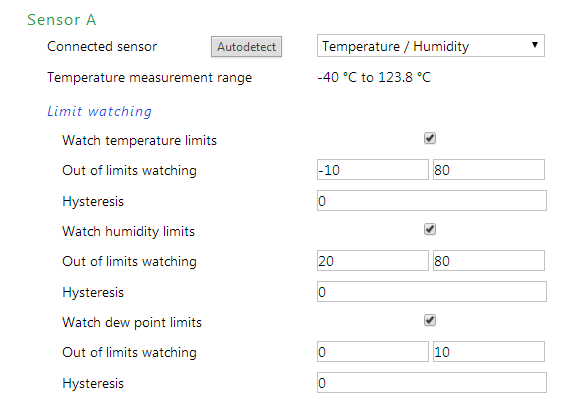The height and width of the screenshot is (414, 564).
Task: Select the humidity lower limit field showing 20
Action: click(x=373, y=261)
